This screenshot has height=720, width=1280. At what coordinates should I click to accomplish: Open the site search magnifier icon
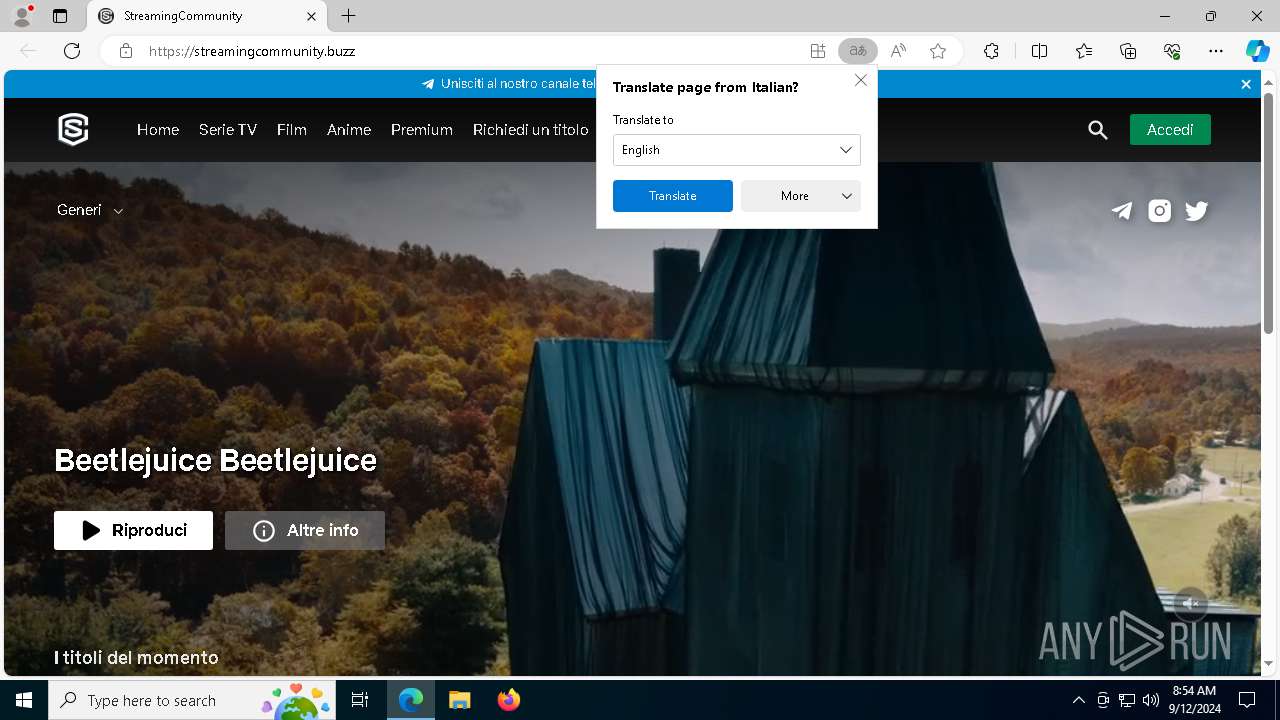click(1098, 130)
